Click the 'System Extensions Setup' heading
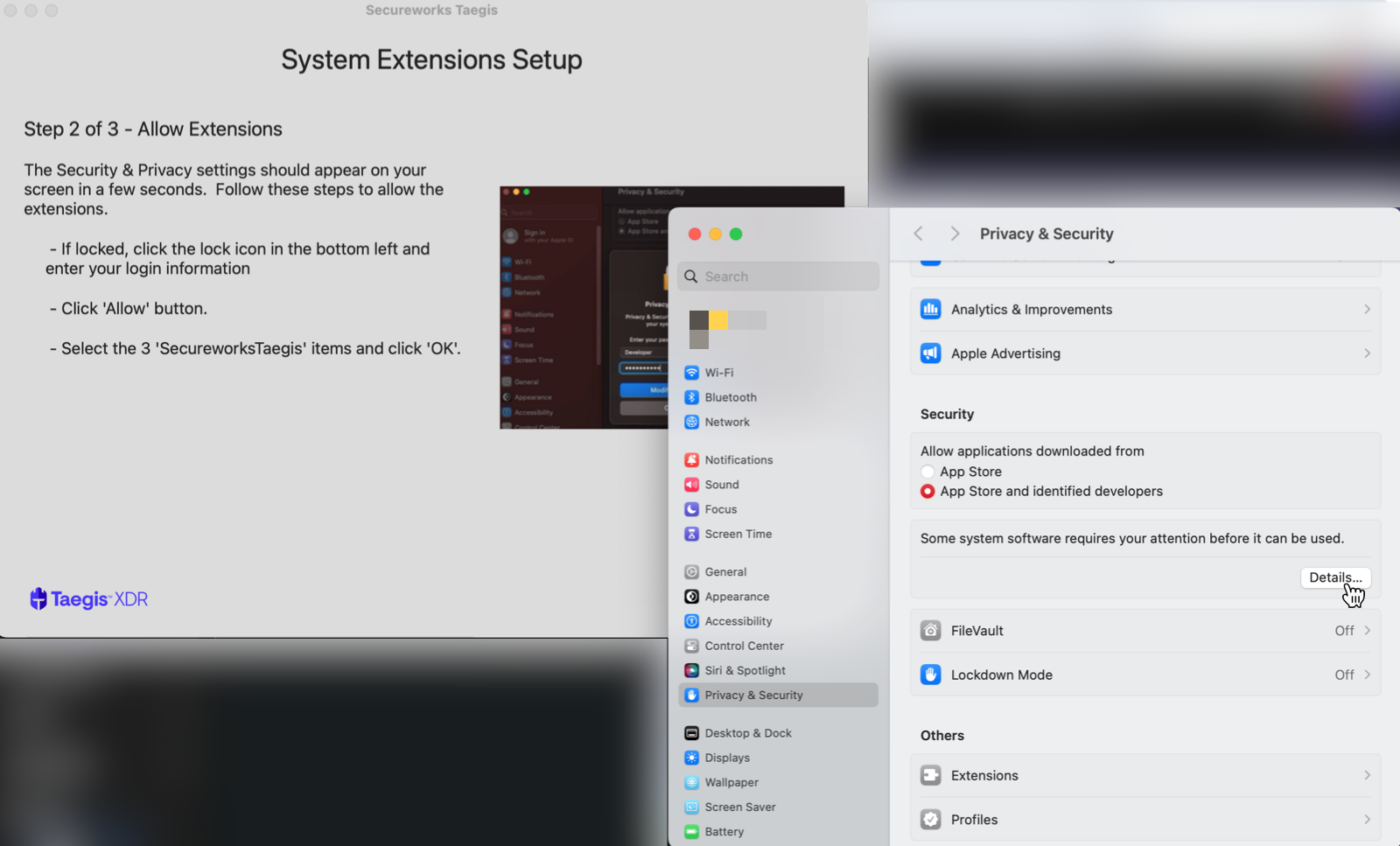Screen dimensions: 1400x846 coord(431,59)
